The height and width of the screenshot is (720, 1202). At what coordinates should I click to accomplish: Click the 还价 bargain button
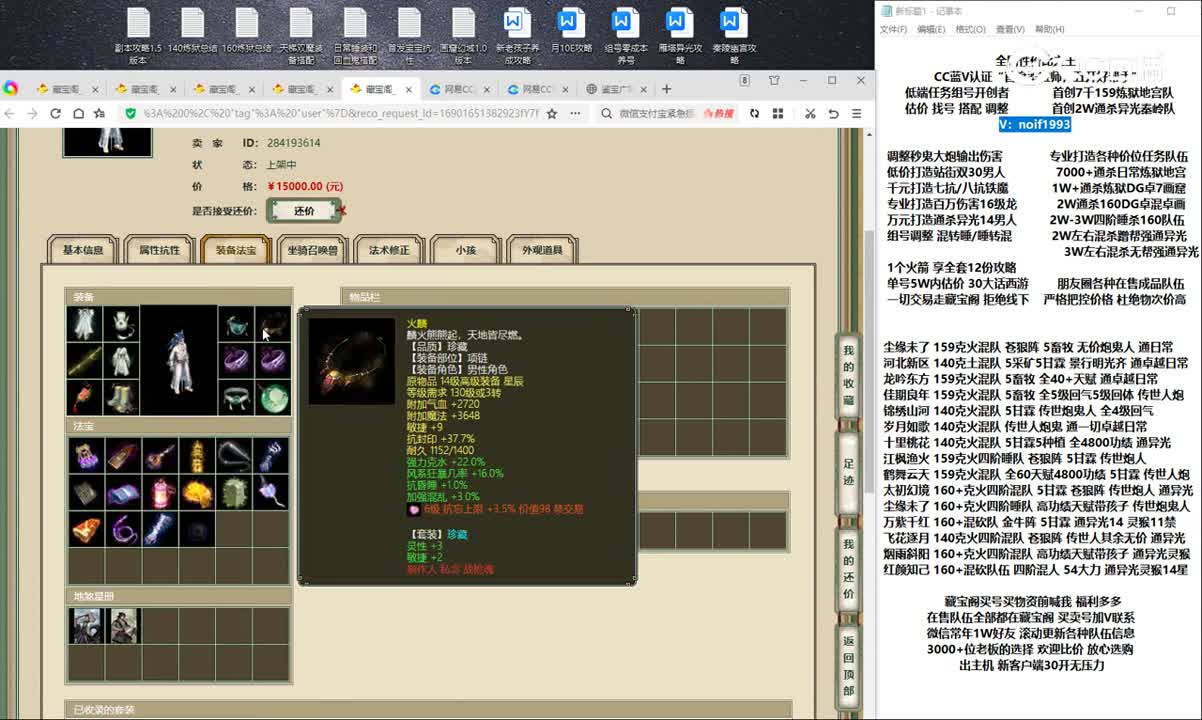[x=304, y=211]
